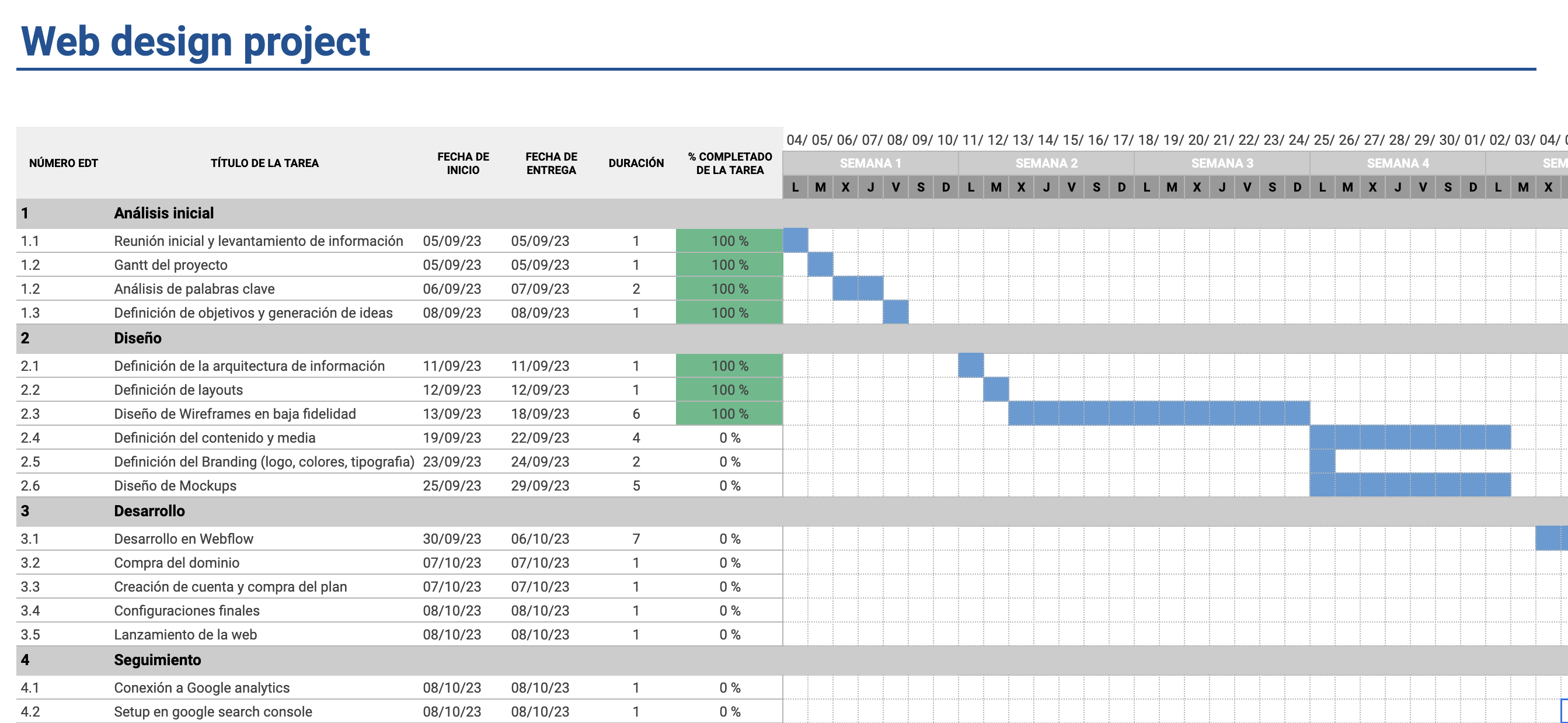
Task: Click the 'Compra del dominio' task cell
Action: click(176, 563)
